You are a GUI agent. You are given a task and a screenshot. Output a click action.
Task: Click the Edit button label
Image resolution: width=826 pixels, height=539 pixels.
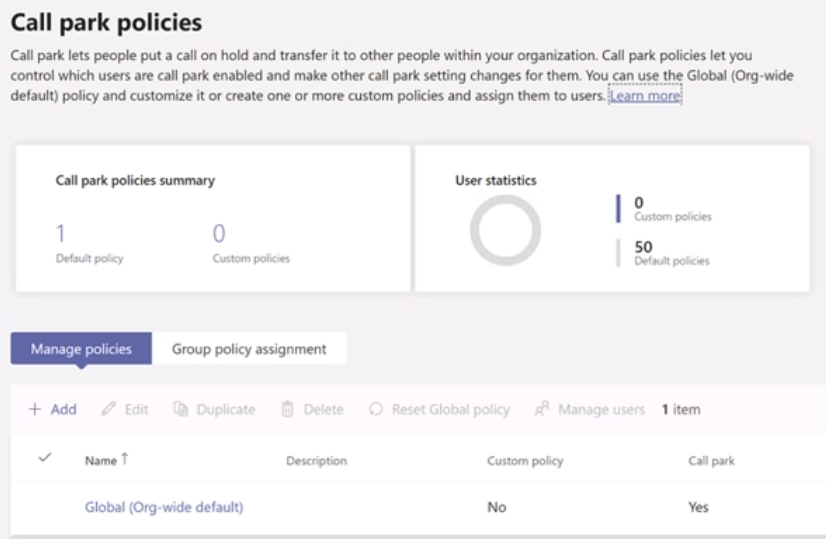(136, 409)
